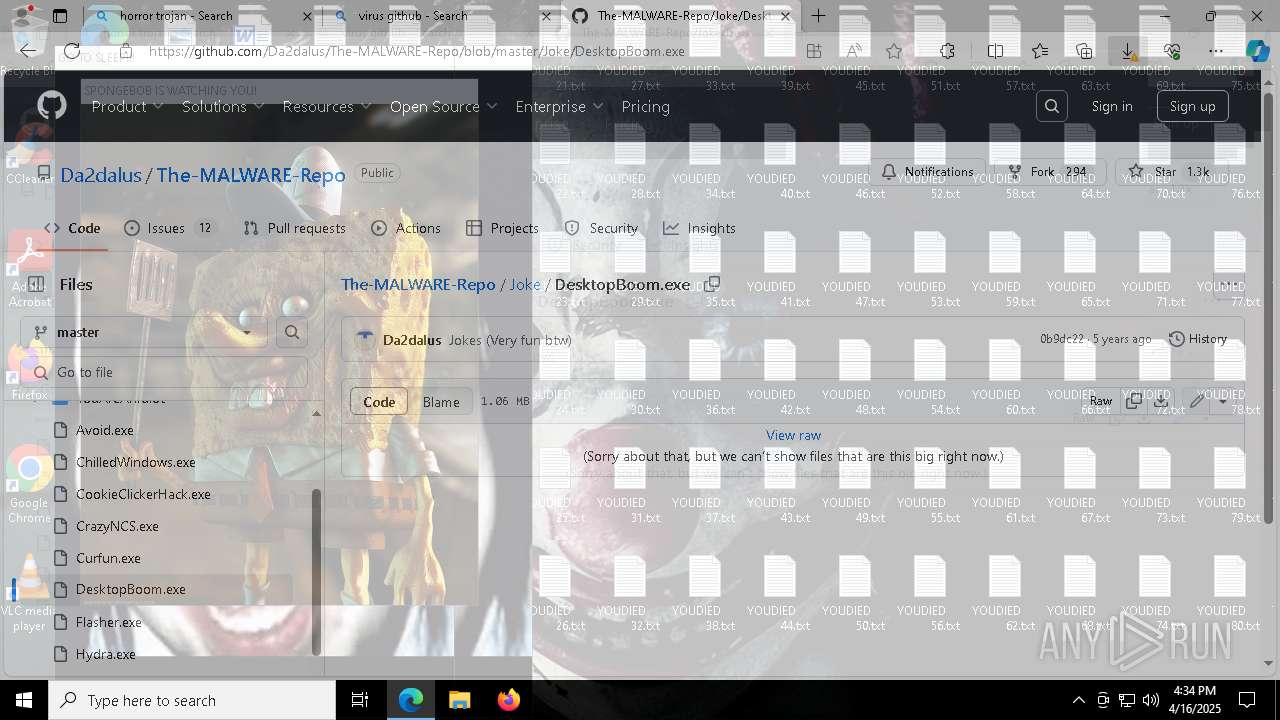
Task: Select Hydra.exe in file tree
Action: (106, 654)
